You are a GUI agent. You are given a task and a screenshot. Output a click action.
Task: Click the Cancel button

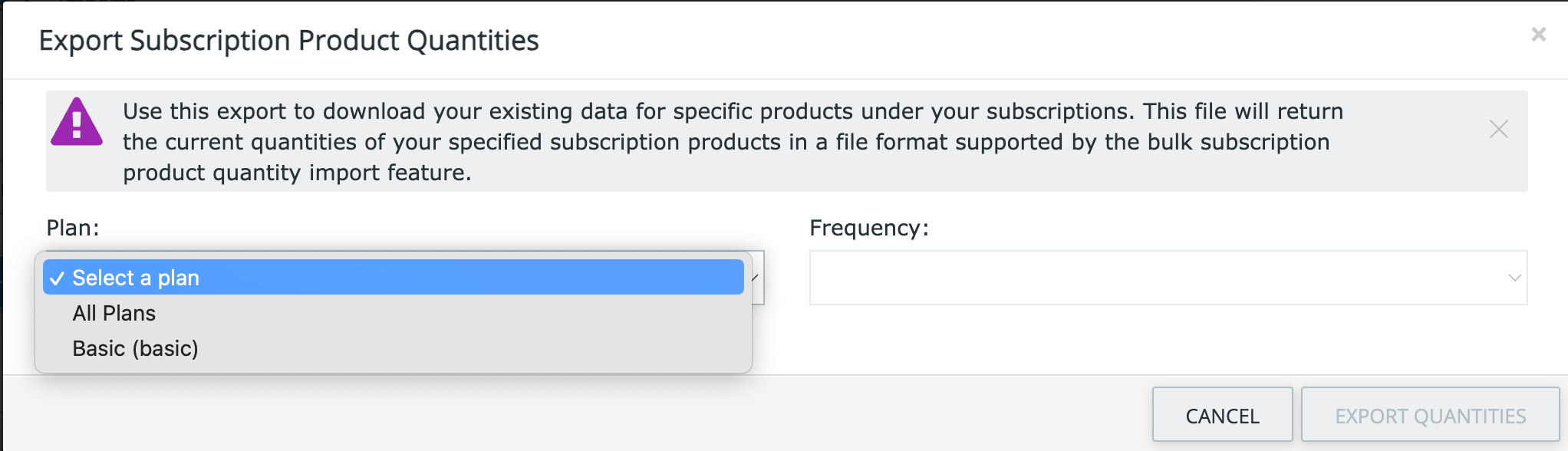[x=1222, y=415]
